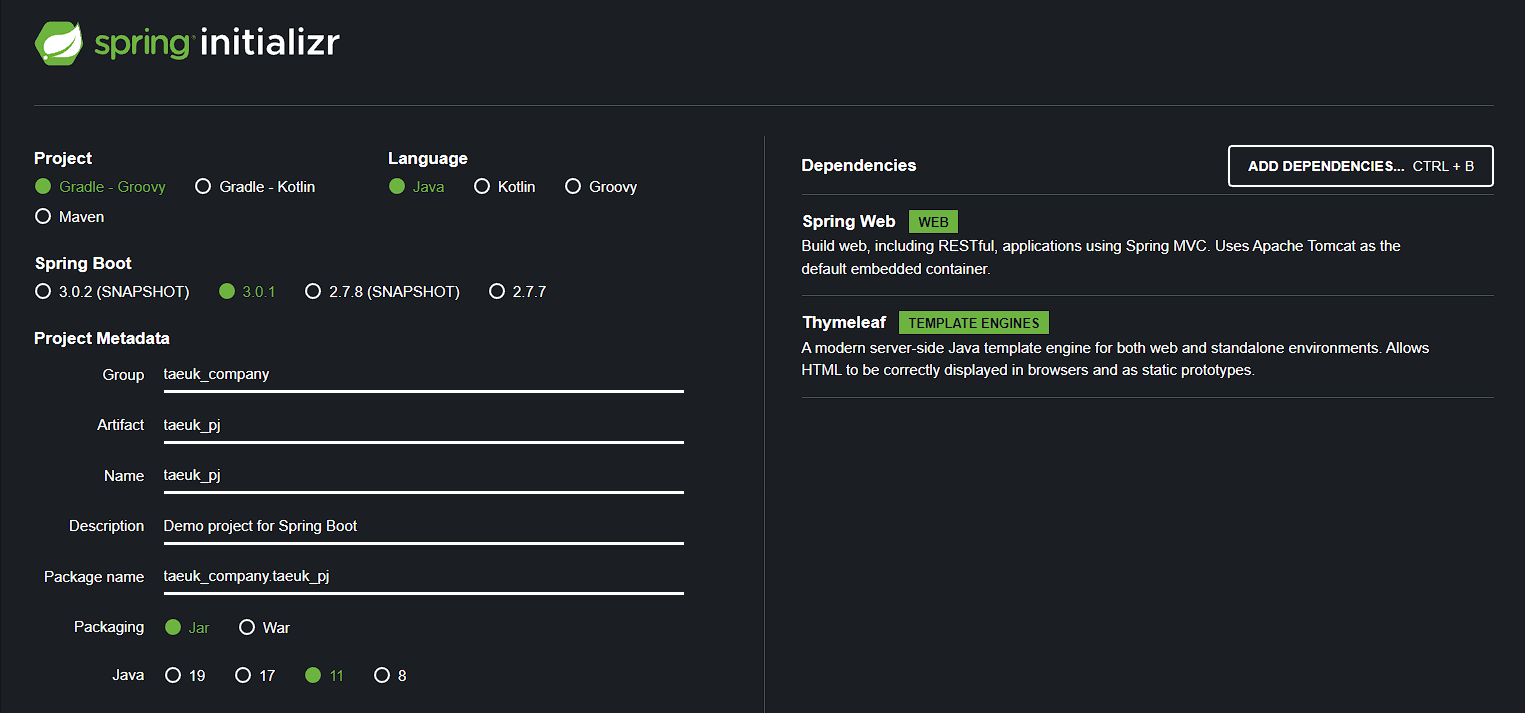Click the Dependencies heading
This screenshot has height=713, width=1525.
(859, 166)
